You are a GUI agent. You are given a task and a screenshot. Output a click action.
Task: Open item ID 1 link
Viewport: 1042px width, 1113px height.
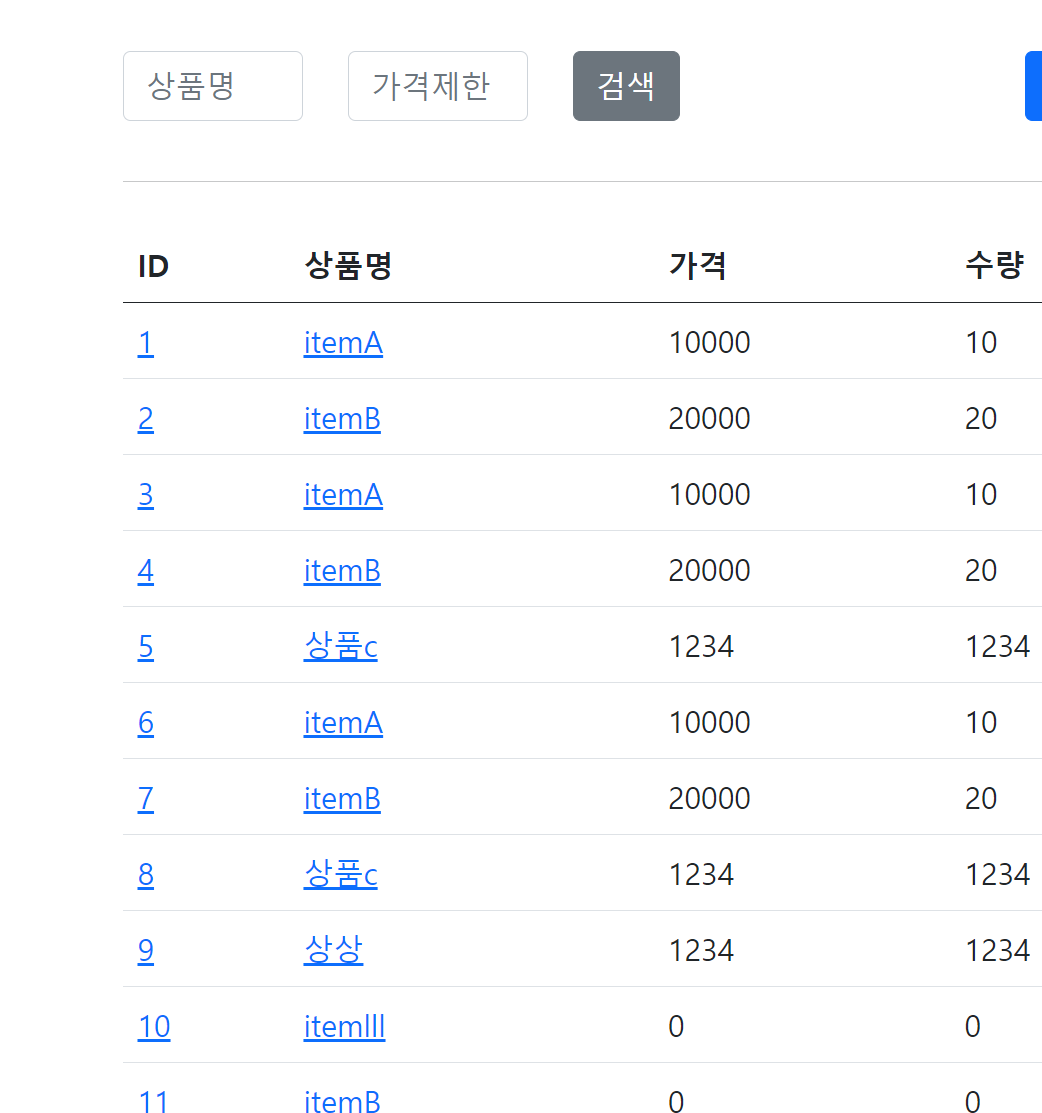coord(146,343)
